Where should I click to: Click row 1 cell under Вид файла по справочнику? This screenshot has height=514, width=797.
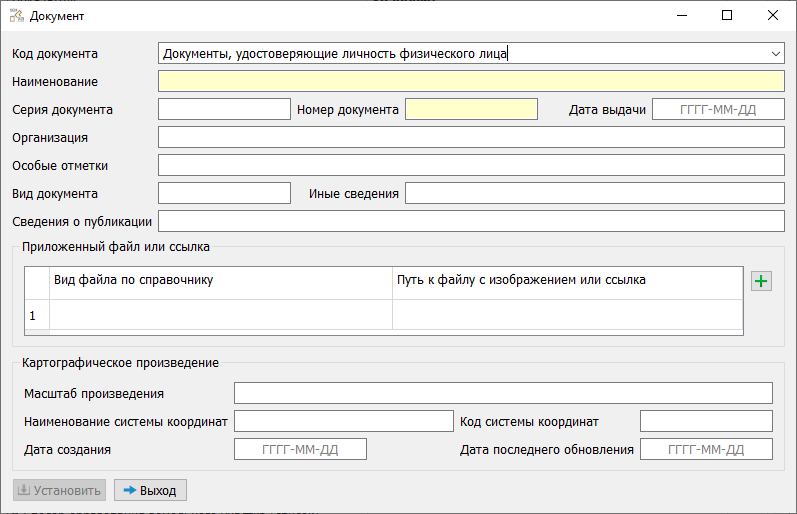[220, 315]
